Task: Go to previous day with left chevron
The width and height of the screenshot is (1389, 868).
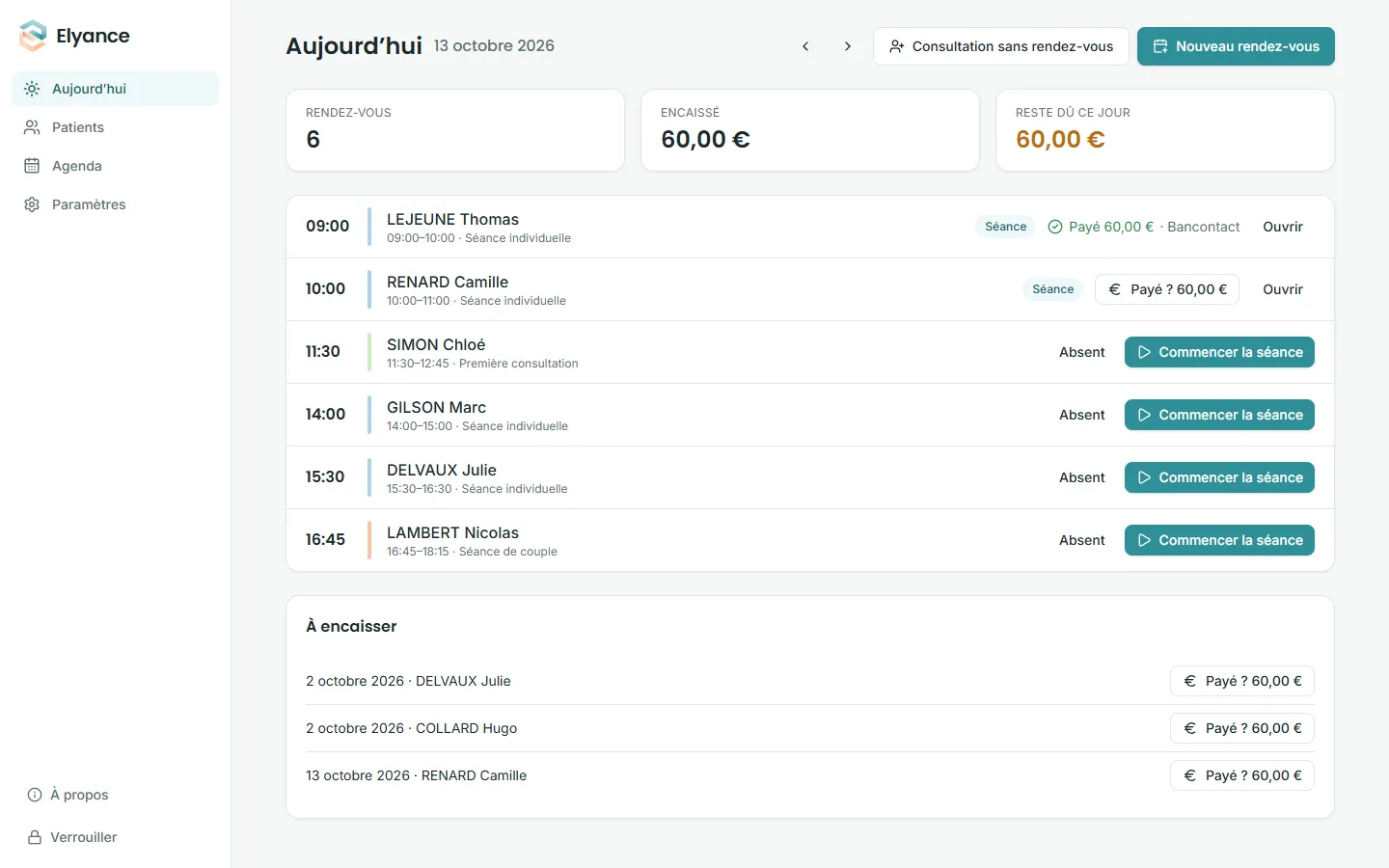Action: [805, 46]
